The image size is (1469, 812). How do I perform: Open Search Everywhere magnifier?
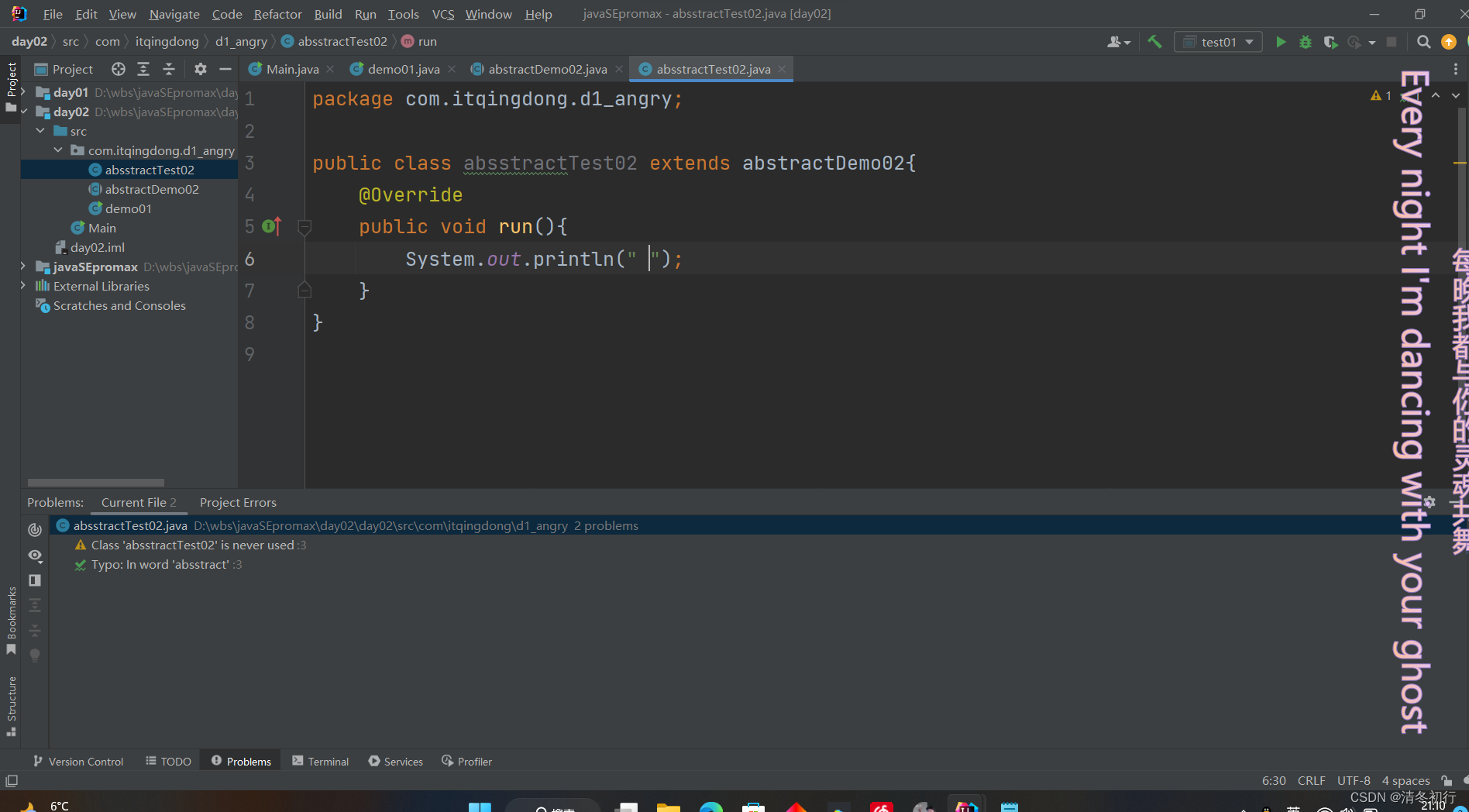(x=1423, y=42)
